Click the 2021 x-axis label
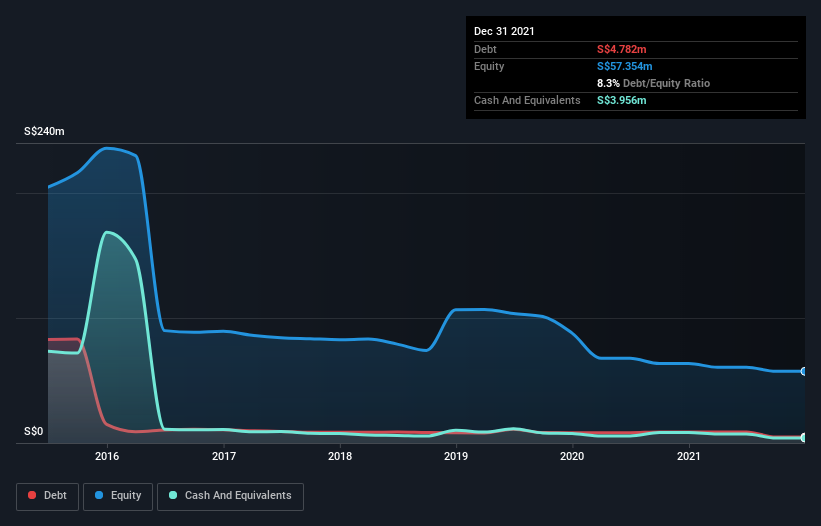The width and height of the screenshot is (821, 526). tap(689, 456)
